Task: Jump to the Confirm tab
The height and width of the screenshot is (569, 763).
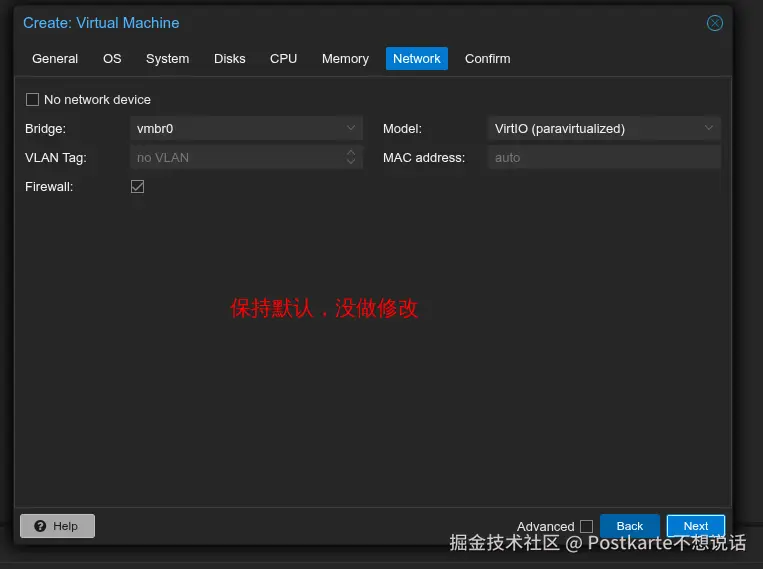Action: click(487, 59)
